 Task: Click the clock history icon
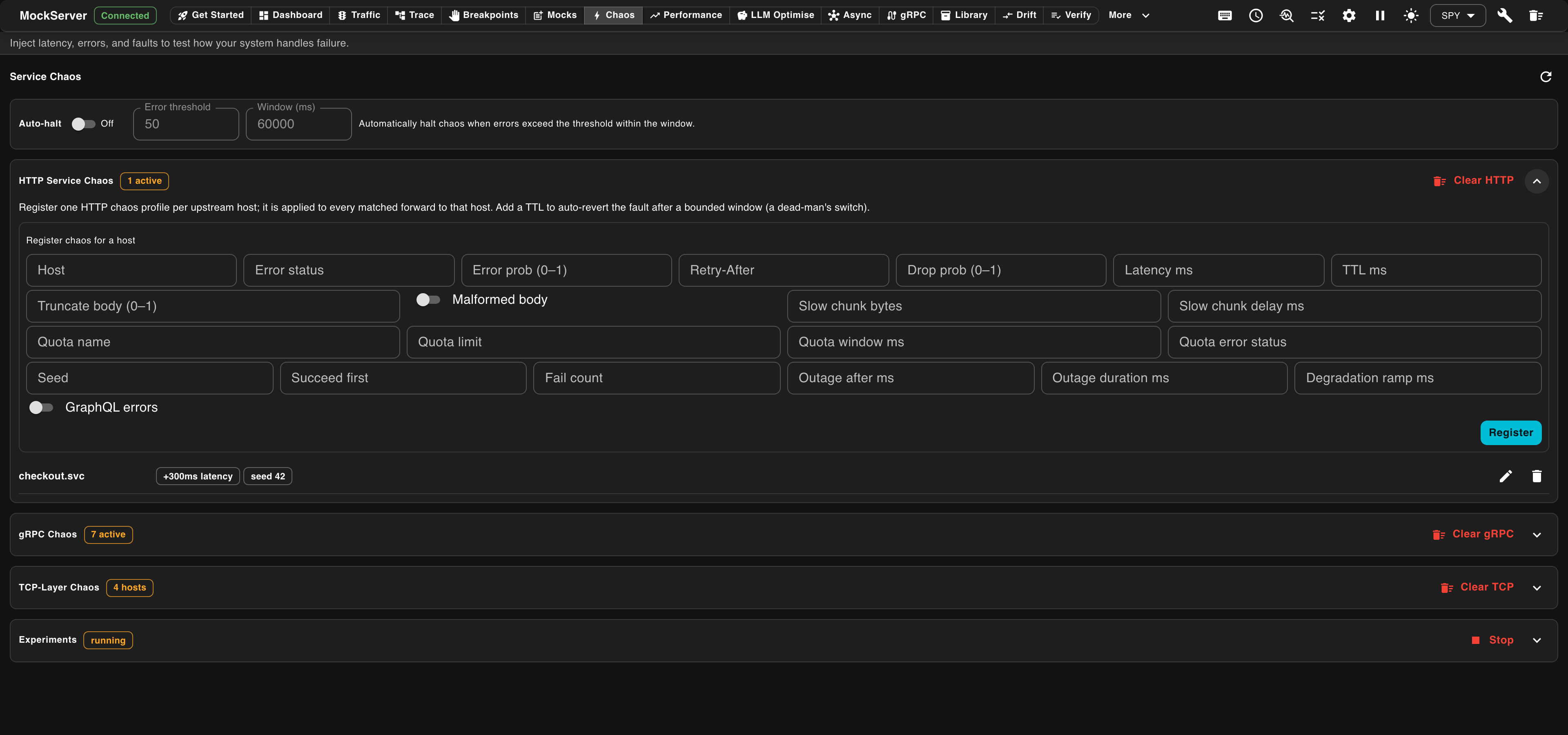1256,16
